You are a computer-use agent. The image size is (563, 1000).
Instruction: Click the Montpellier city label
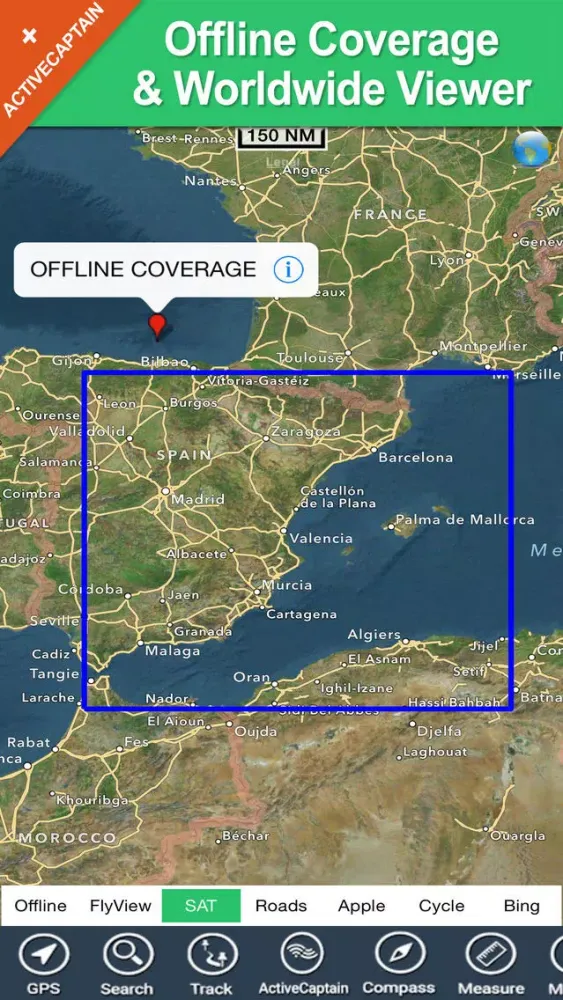tap(485, 346)
